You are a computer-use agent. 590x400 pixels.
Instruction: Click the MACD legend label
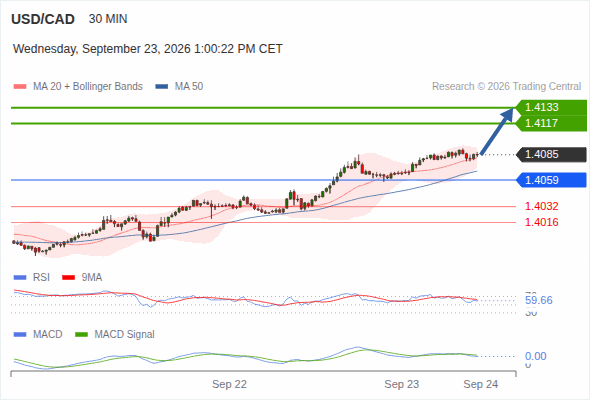(x=48, y=335)
